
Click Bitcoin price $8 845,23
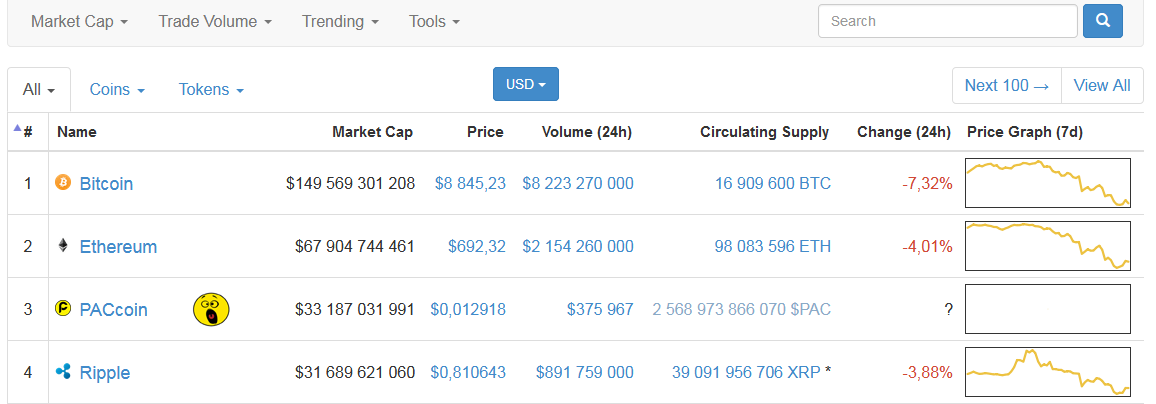tap(470, 183)
